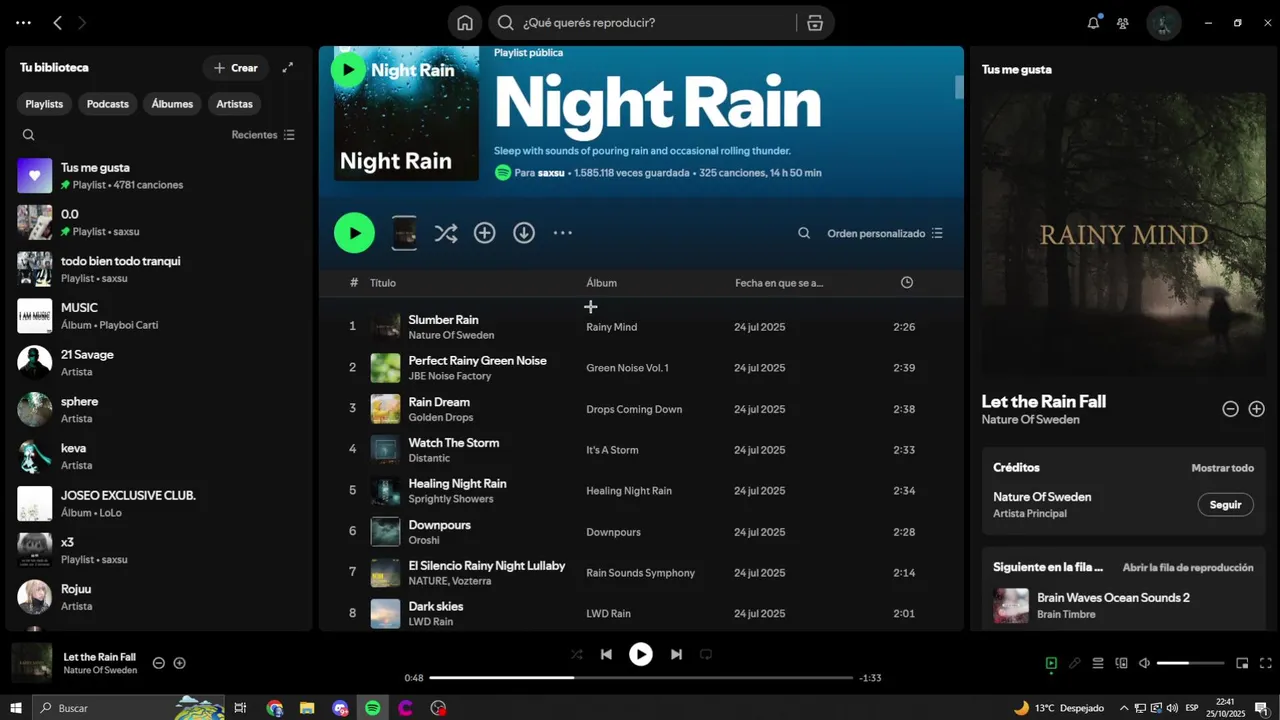Add current song via plus icon in player bar

pyautogui.click(x=180, y=663)
